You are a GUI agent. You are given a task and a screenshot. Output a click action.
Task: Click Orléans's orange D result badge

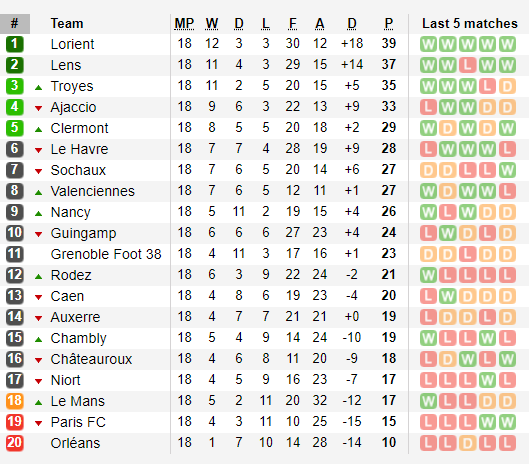(468, 443)
